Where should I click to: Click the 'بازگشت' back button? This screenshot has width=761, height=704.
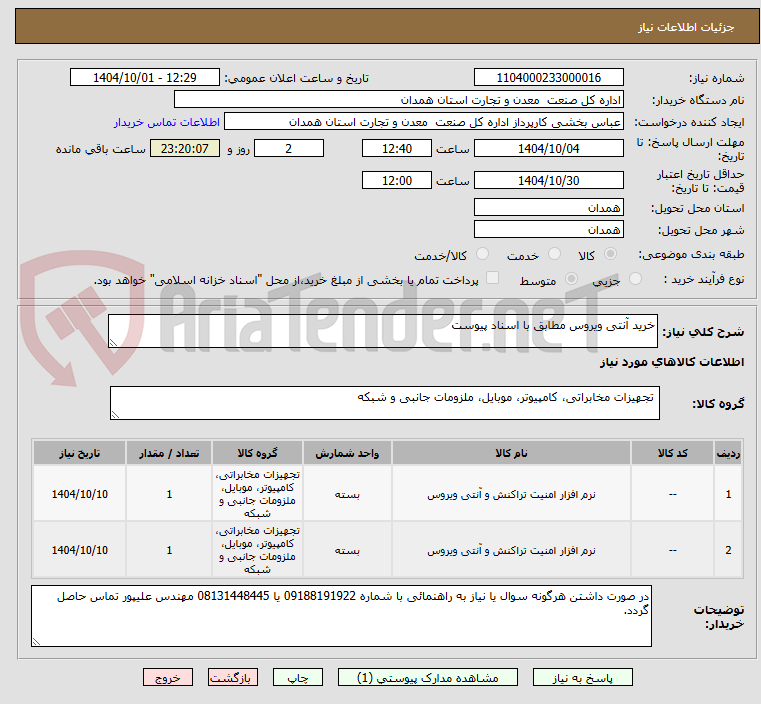232,677
